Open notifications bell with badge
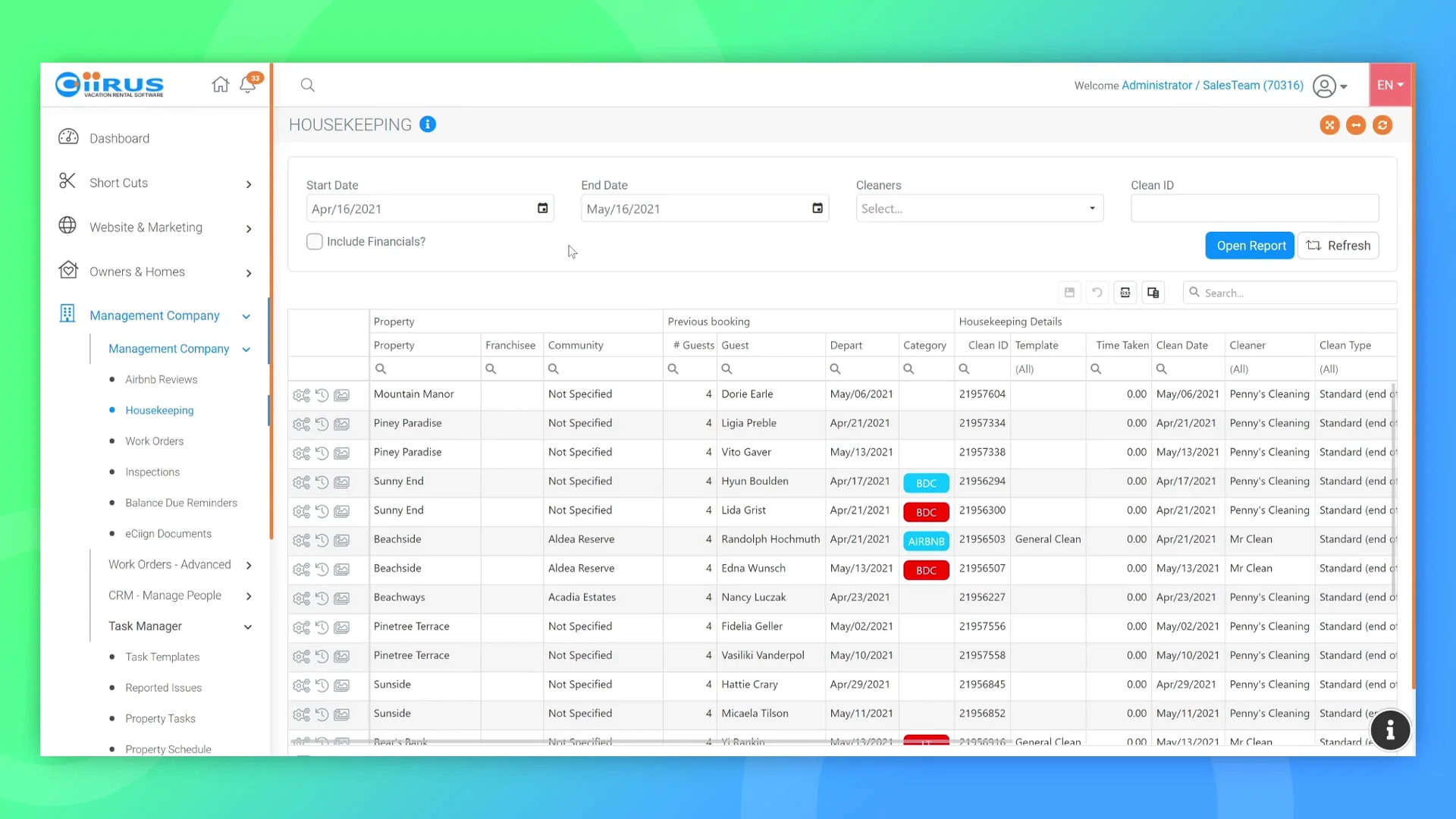The width and height of the screenshot is (1456, 819). pos(249,83)
